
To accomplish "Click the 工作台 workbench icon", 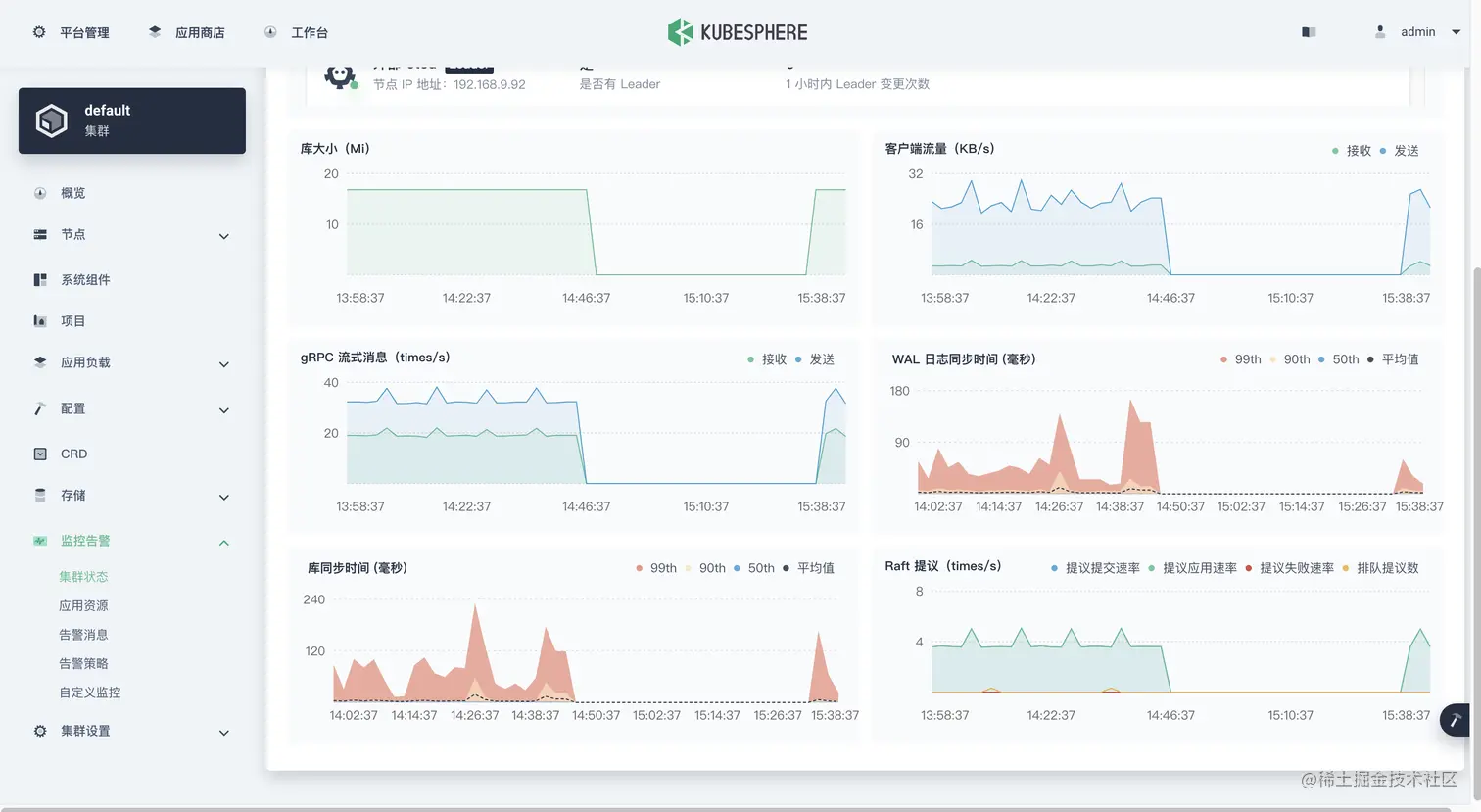I will click(270, 32).
